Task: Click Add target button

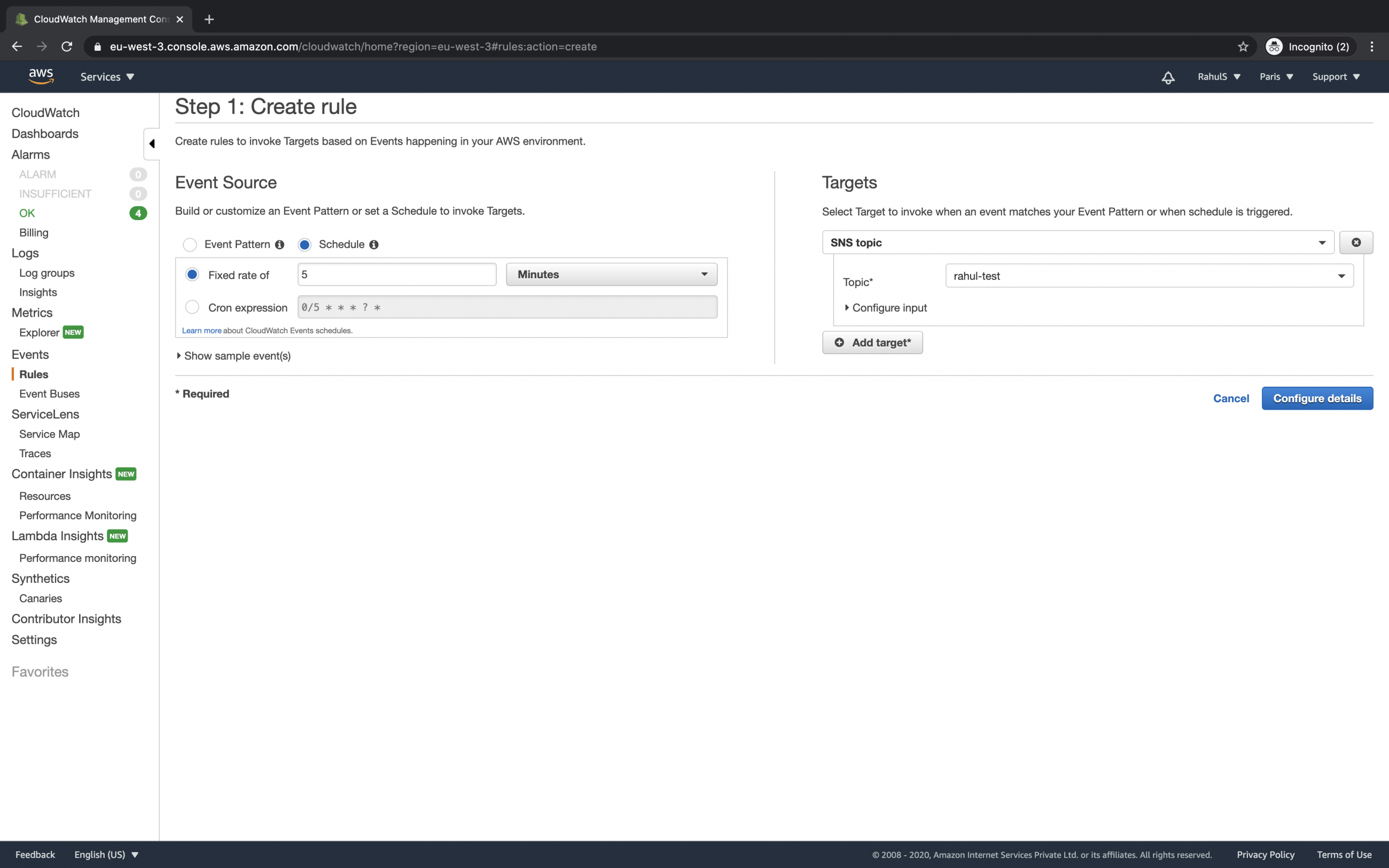Action: point(872,343)
